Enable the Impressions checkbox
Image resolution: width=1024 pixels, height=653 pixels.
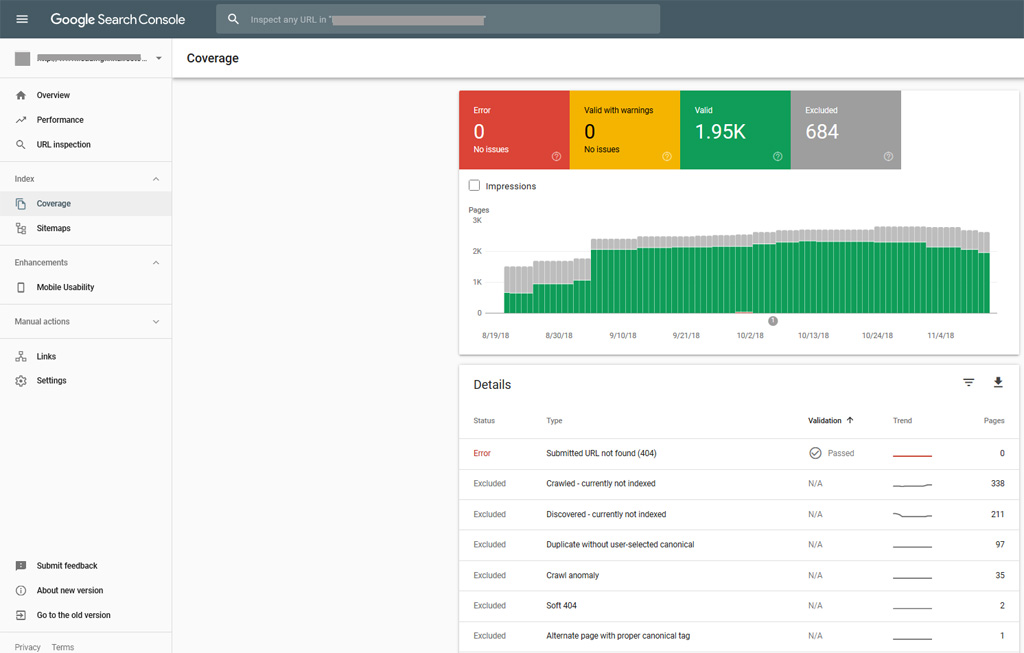click(474, 185)
